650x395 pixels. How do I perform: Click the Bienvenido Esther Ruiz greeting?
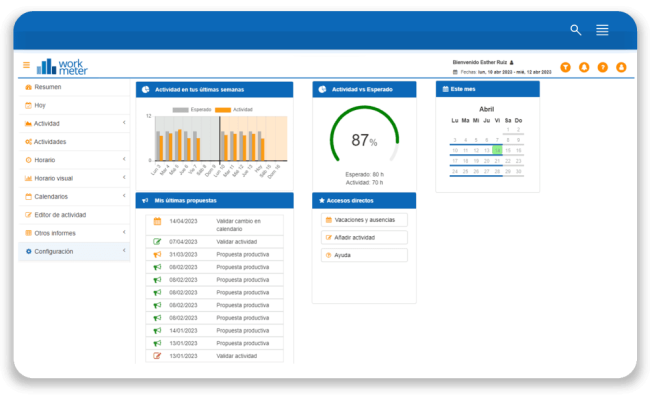tap(479, 62)
